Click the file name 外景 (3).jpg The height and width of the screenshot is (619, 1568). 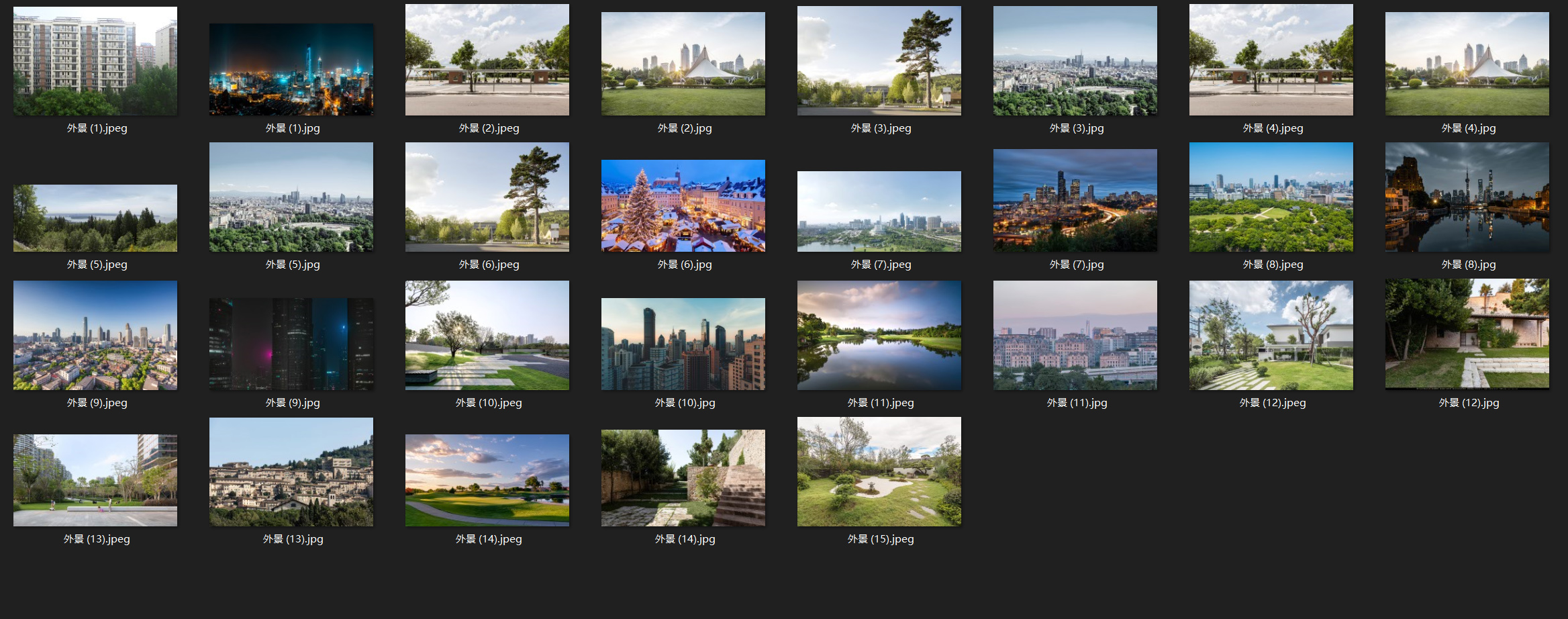(x=1077, y=128)
